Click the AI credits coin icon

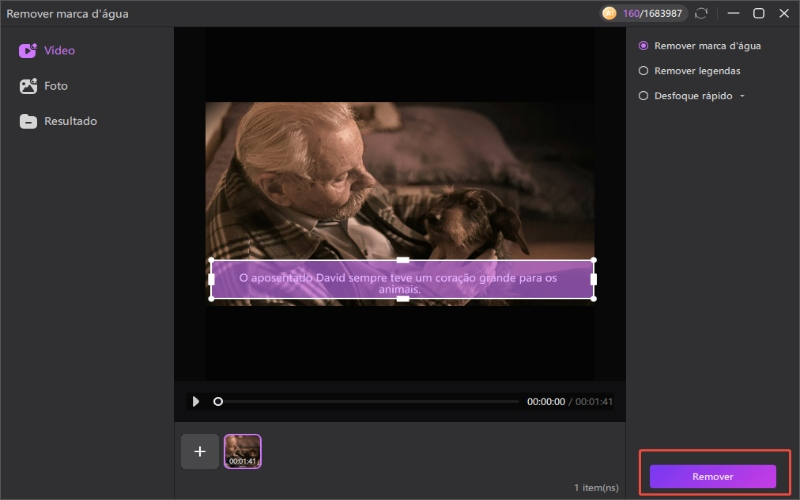pos(609,13)
